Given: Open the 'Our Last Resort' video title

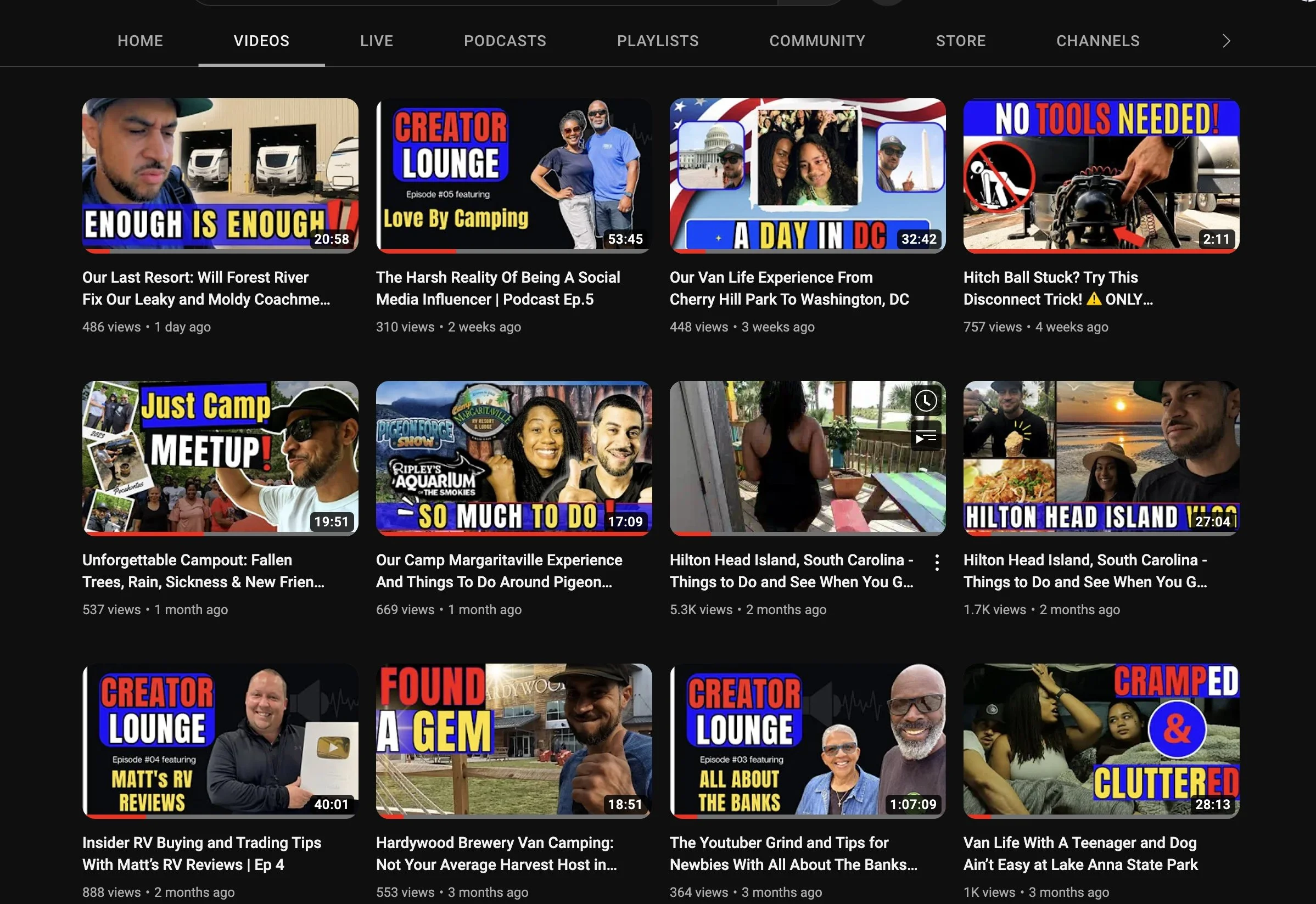Looking at the screenshot, I should coord(207,288).
